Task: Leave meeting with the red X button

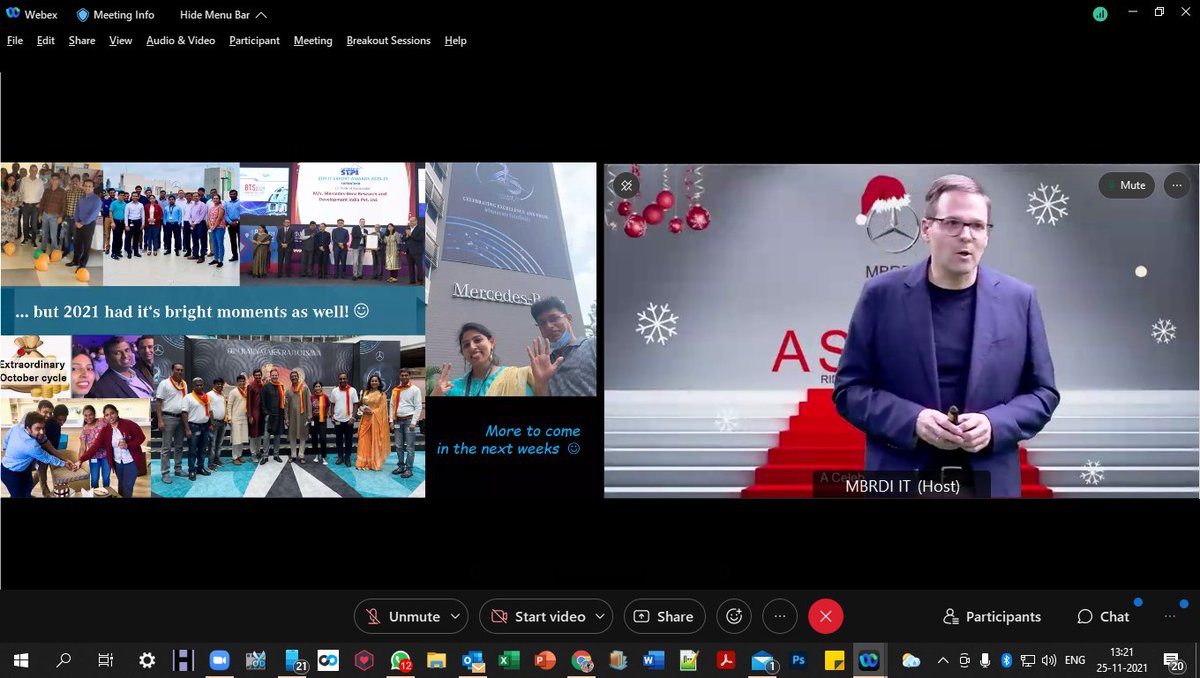Action: 825,616
